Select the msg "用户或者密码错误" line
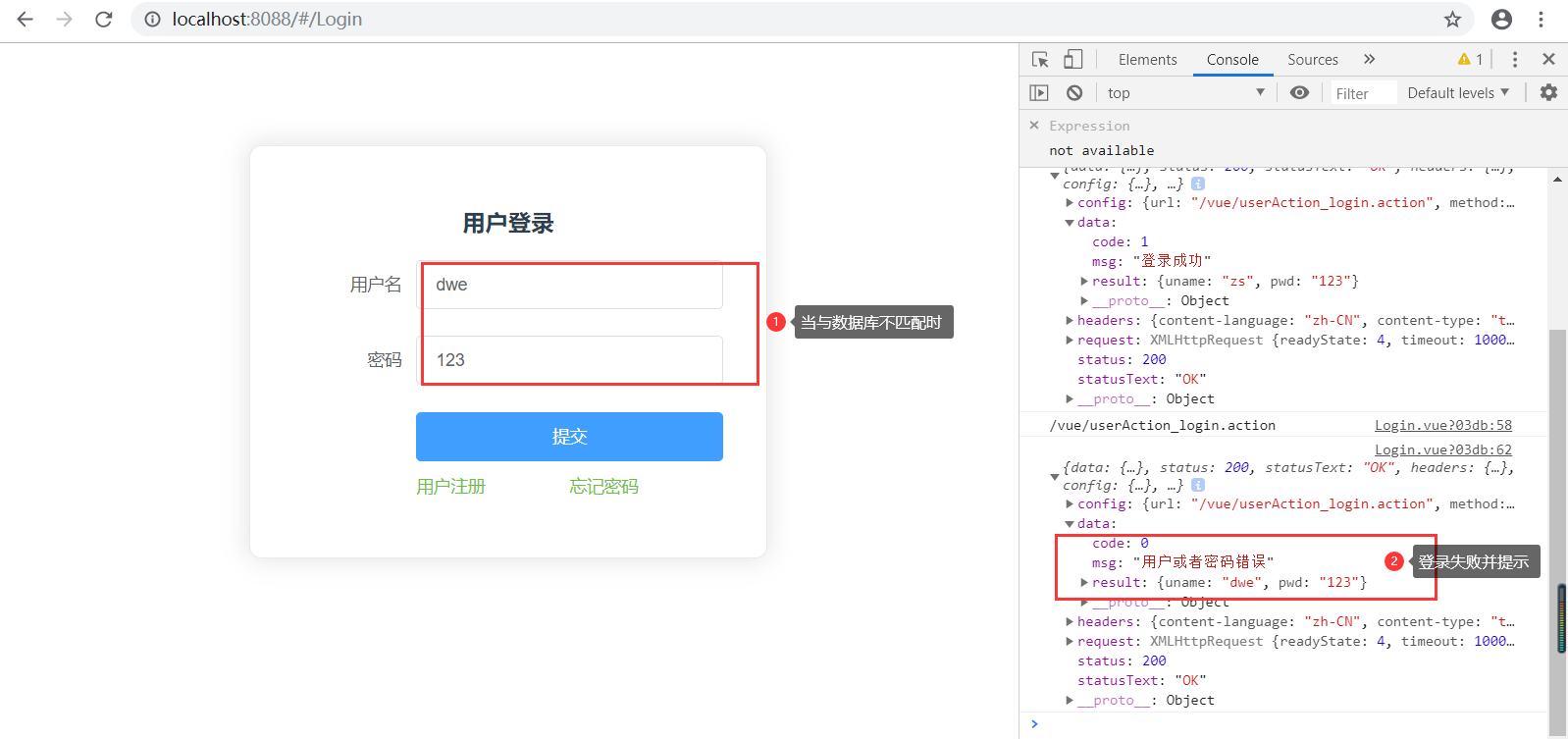The width and height of the screenshot is (1568, 739). pyautogui.click(x=1182, y=562)
